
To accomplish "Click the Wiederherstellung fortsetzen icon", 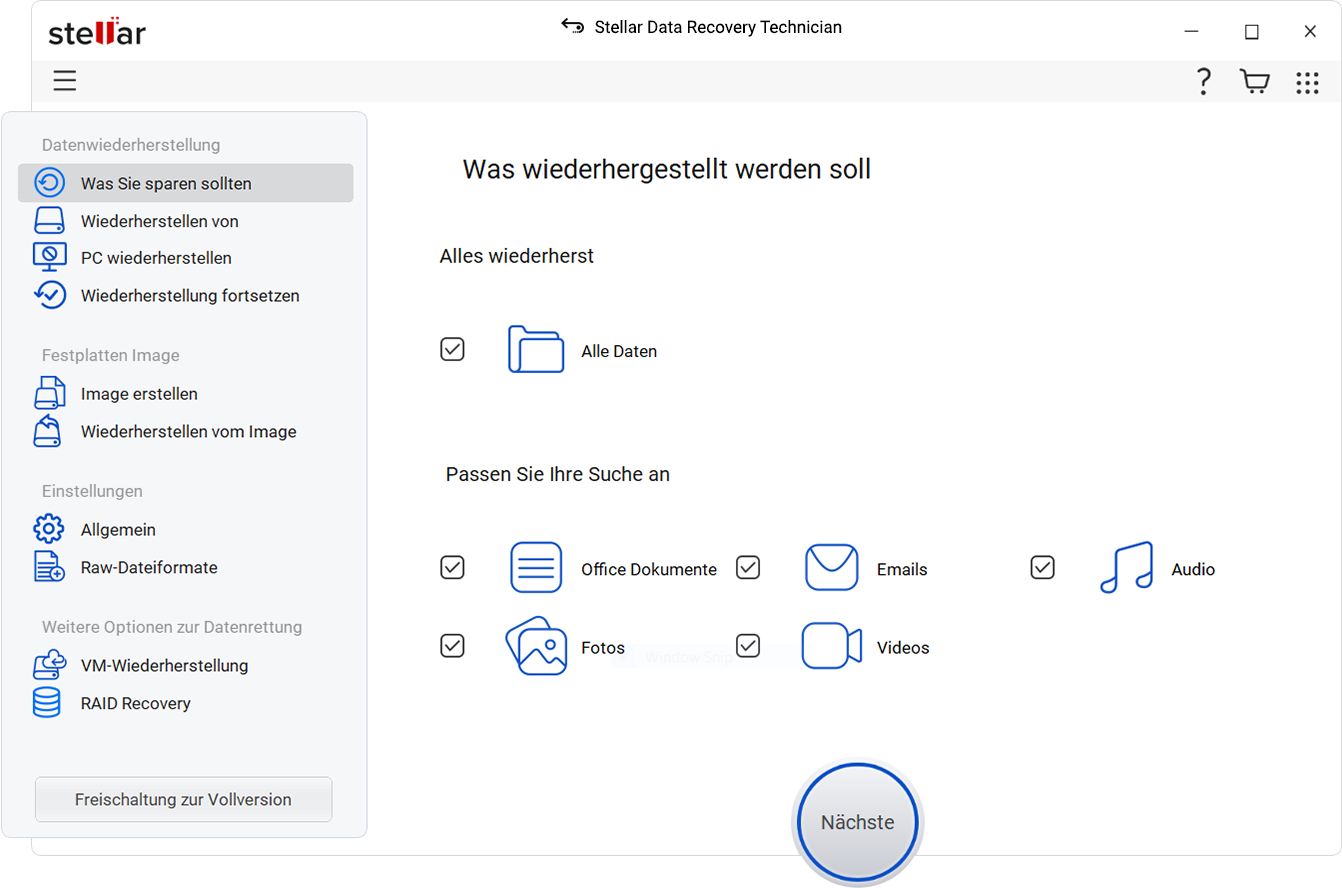I will (49, 295).
